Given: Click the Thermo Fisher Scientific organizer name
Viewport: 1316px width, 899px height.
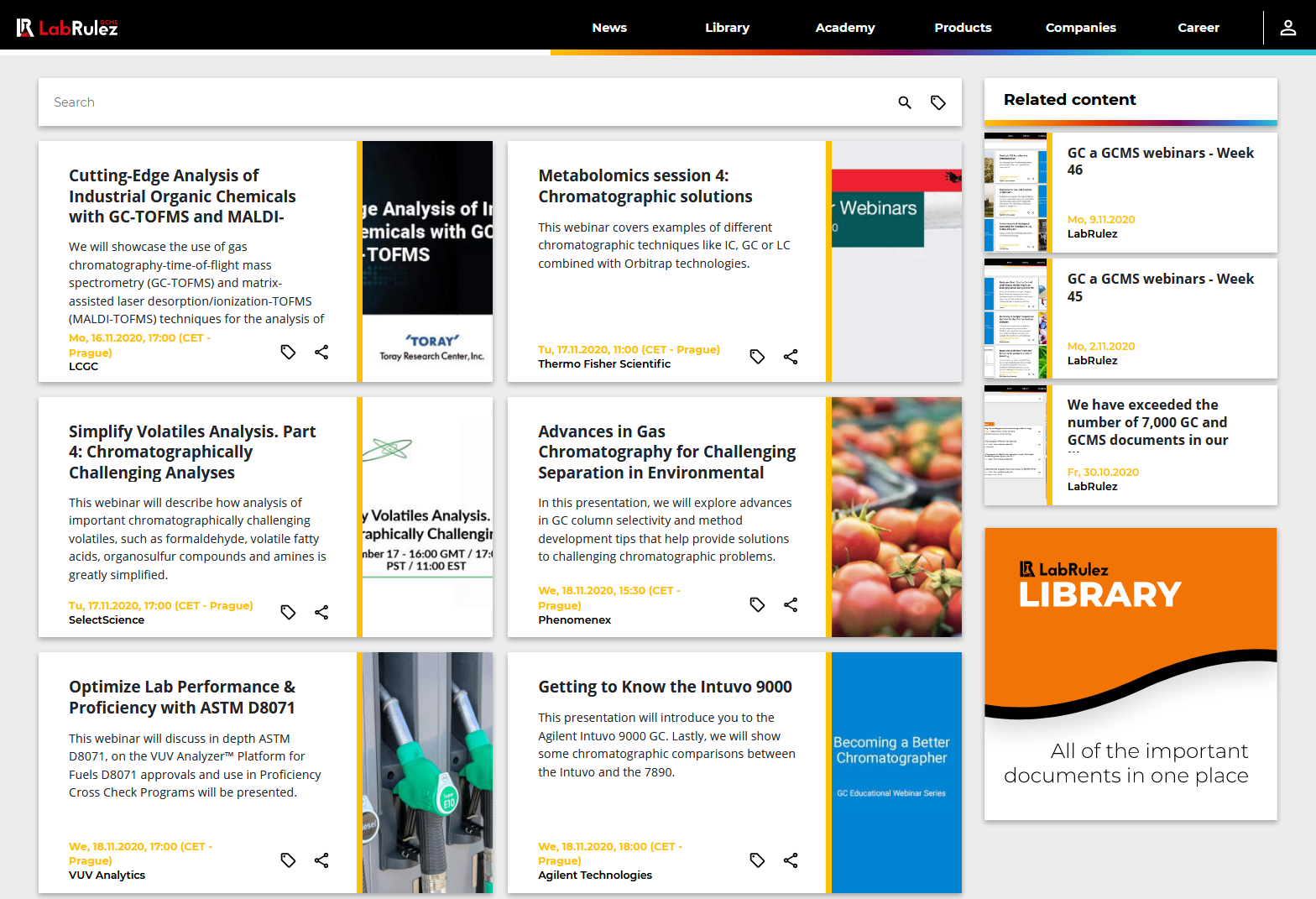Looking at the screenshot, I should tap(604, 364).
